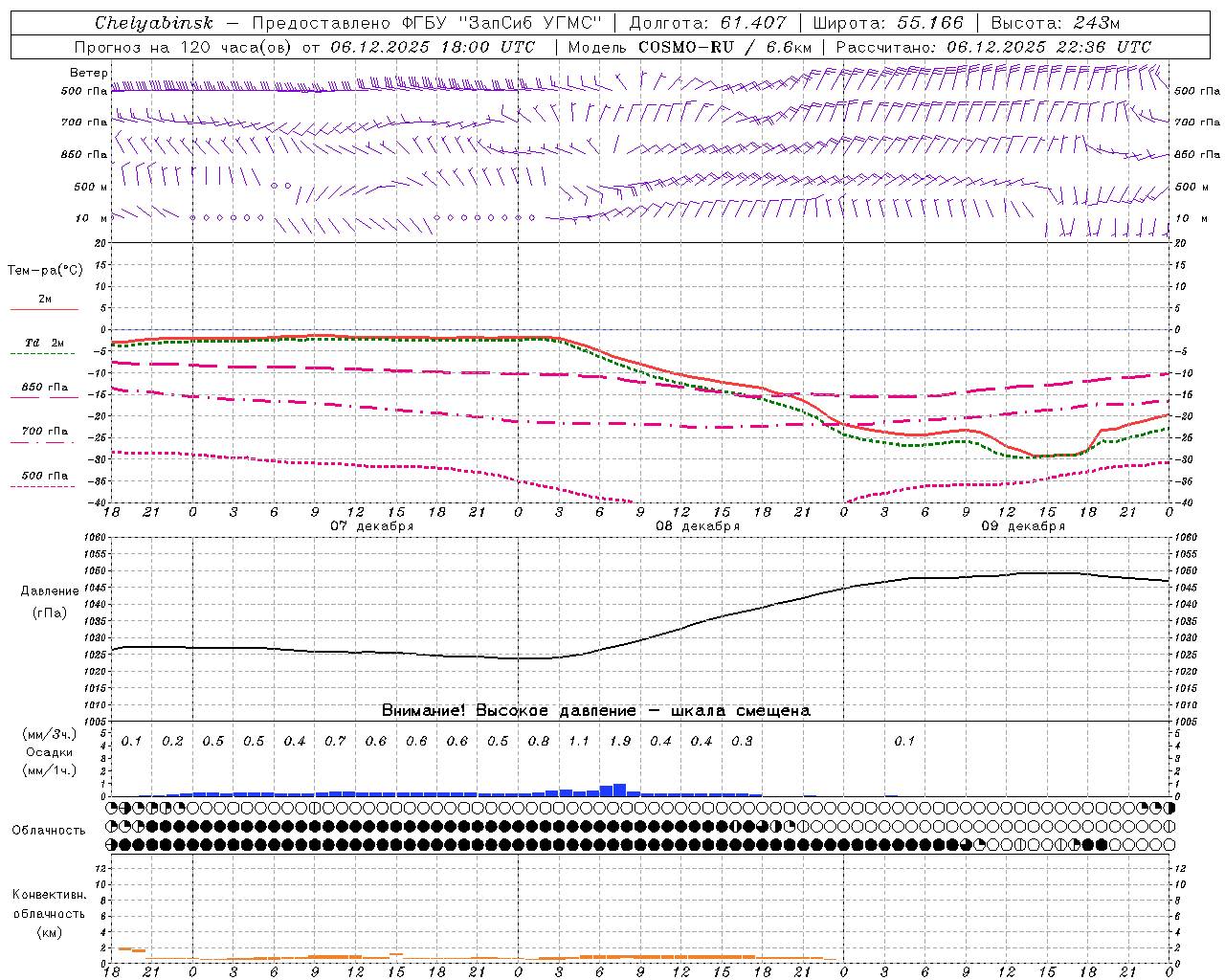This screenshot has width=1225, height=980.
Task: Click the 1.9 precipitation value
Action: [620, 741]
